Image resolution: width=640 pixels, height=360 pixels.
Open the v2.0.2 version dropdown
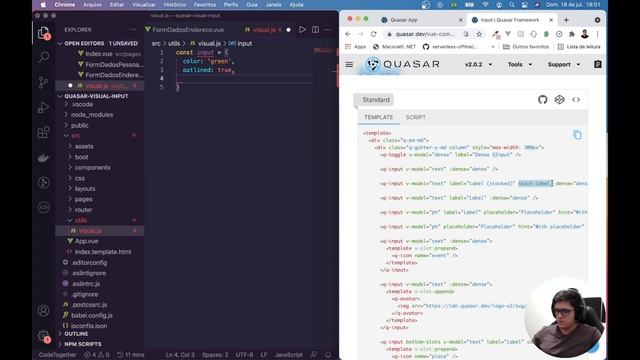tap(478, 64)
